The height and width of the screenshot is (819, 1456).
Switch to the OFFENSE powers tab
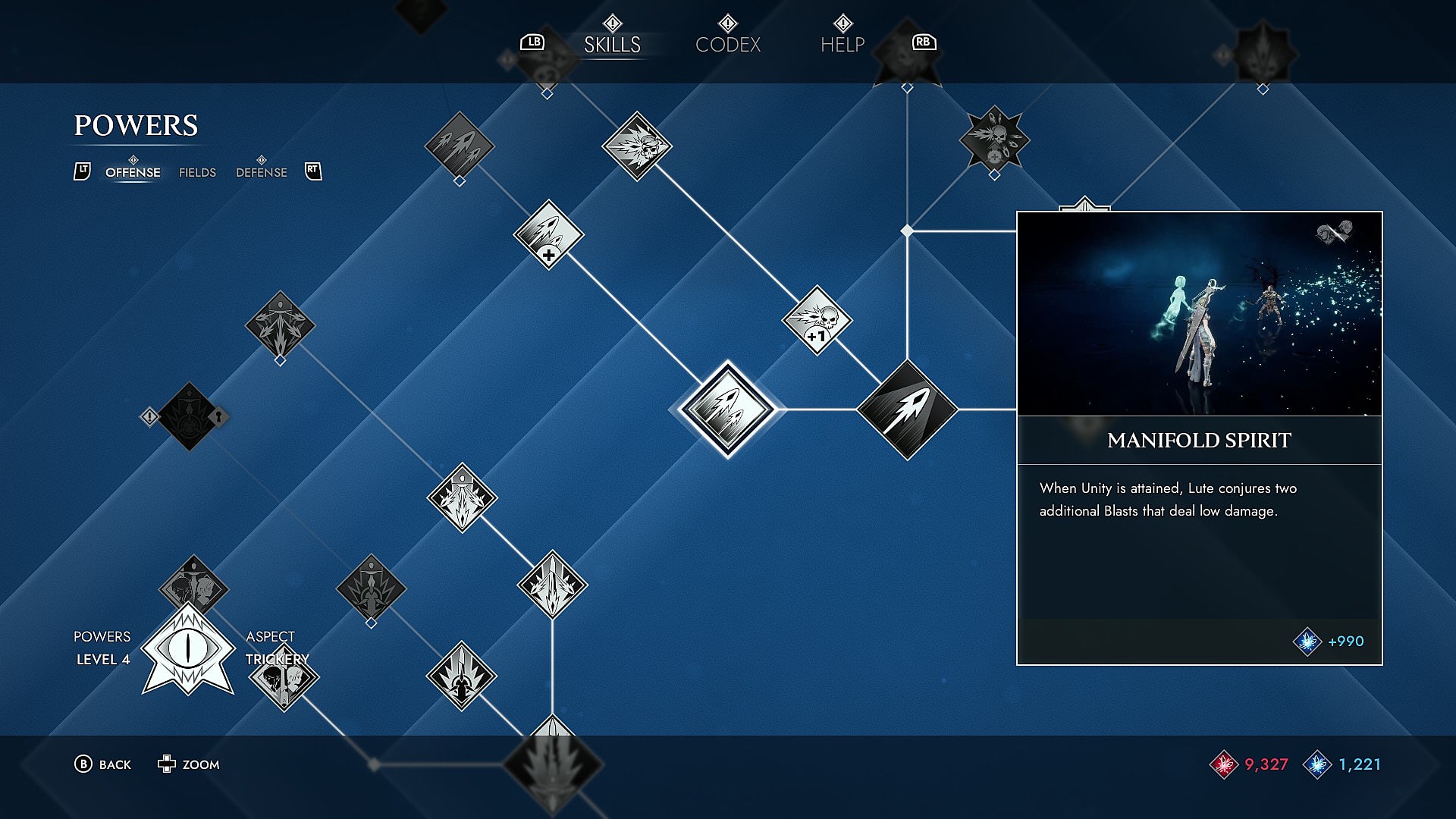coord(132,172)
